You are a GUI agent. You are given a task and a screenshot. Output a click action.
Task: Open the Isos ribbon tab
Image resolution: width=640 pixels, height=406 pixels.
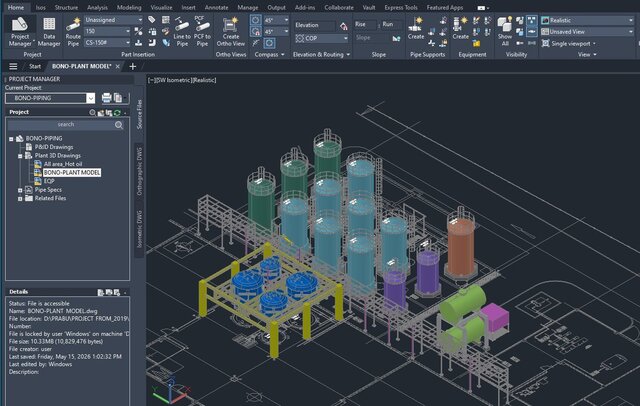40,7
